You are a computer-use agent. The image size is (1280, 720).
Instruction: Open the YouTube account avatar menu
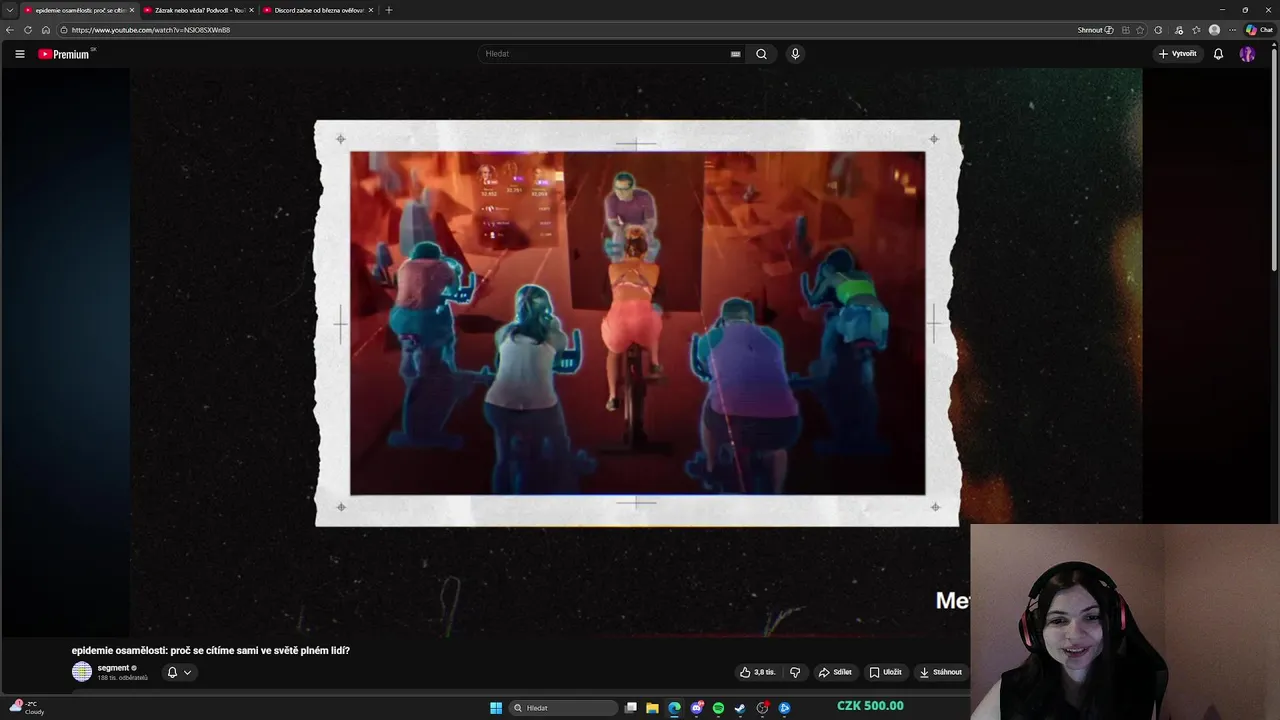pyautogui.click(x=1247, y=54)
